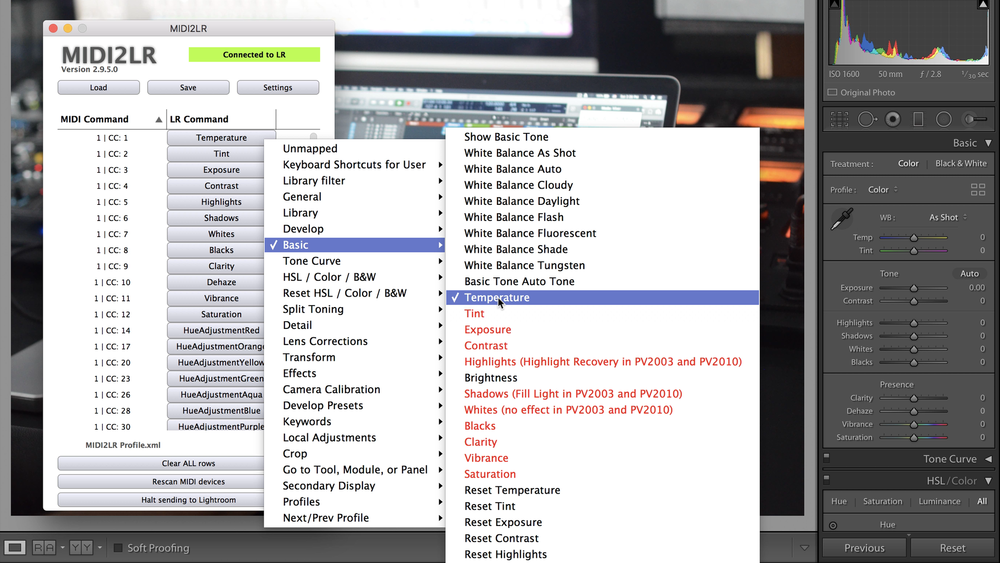The image size is (1000, 563).
Task: Click Clear ALL rows button
Action: 161,464
